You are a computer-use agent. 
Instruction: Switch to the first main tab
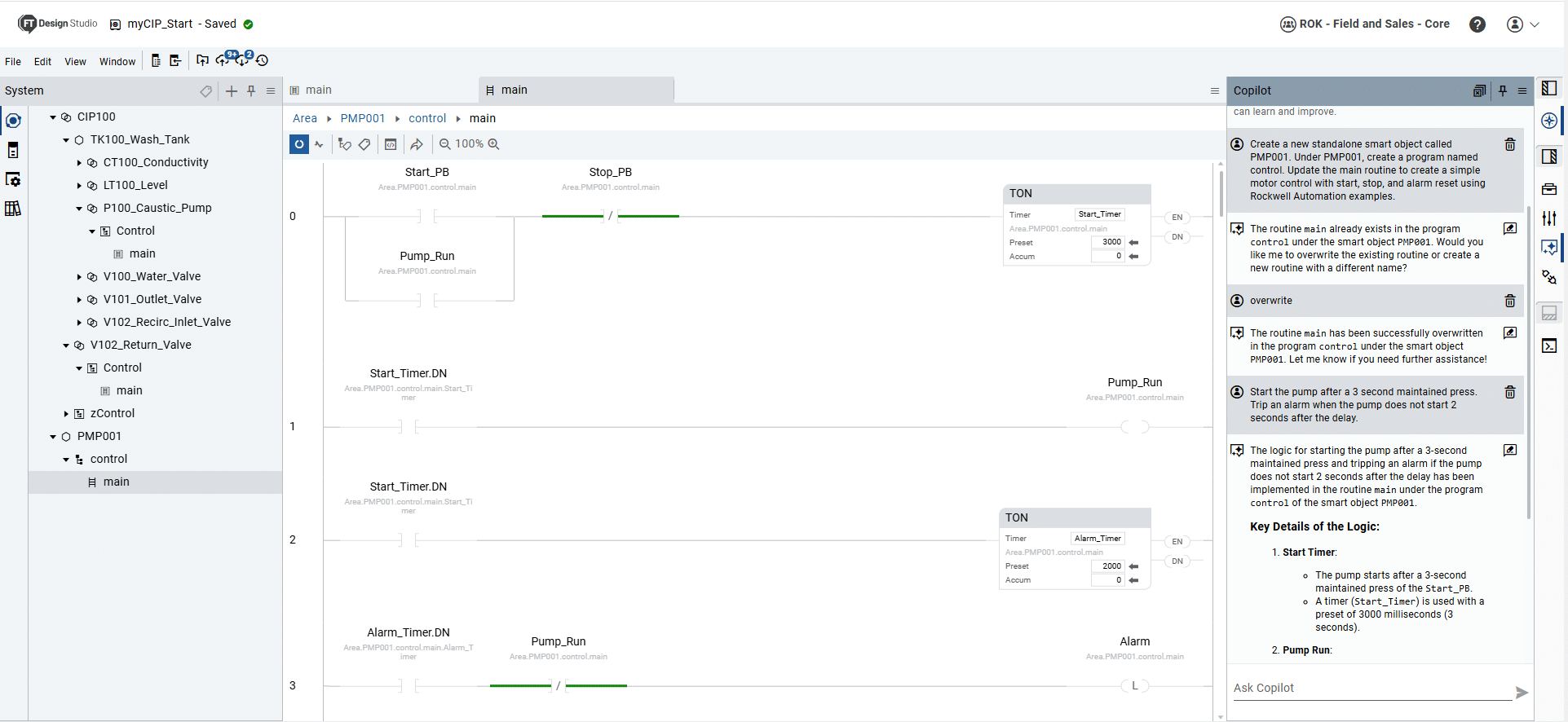tap(318, 90)
